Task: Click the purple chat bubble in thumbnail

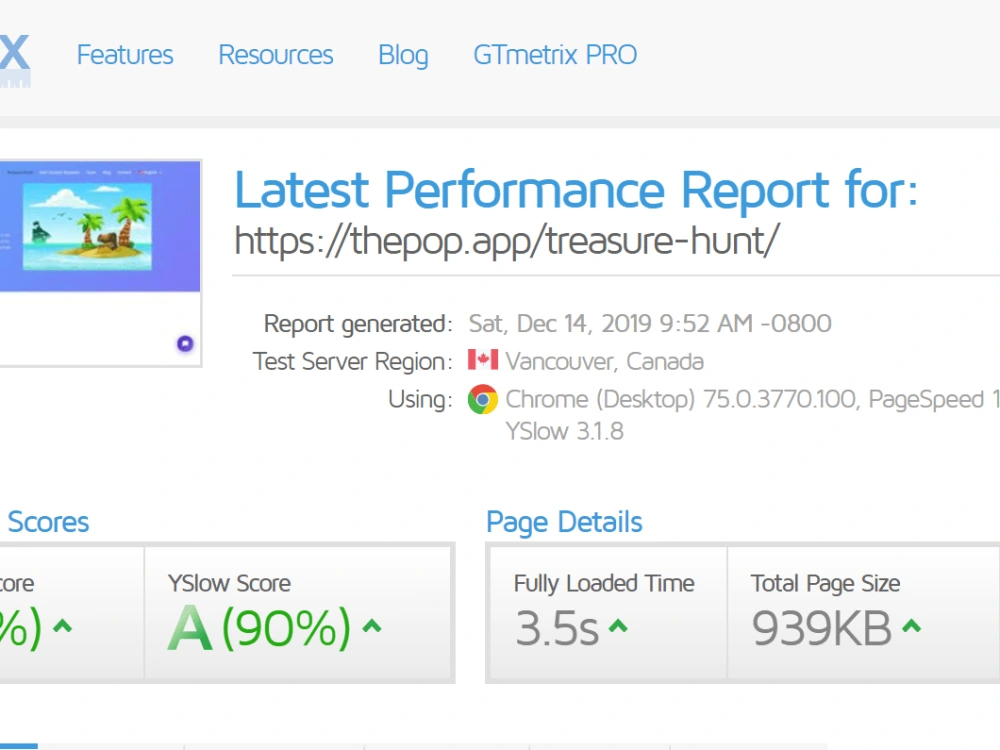Action: coord(185,344)
